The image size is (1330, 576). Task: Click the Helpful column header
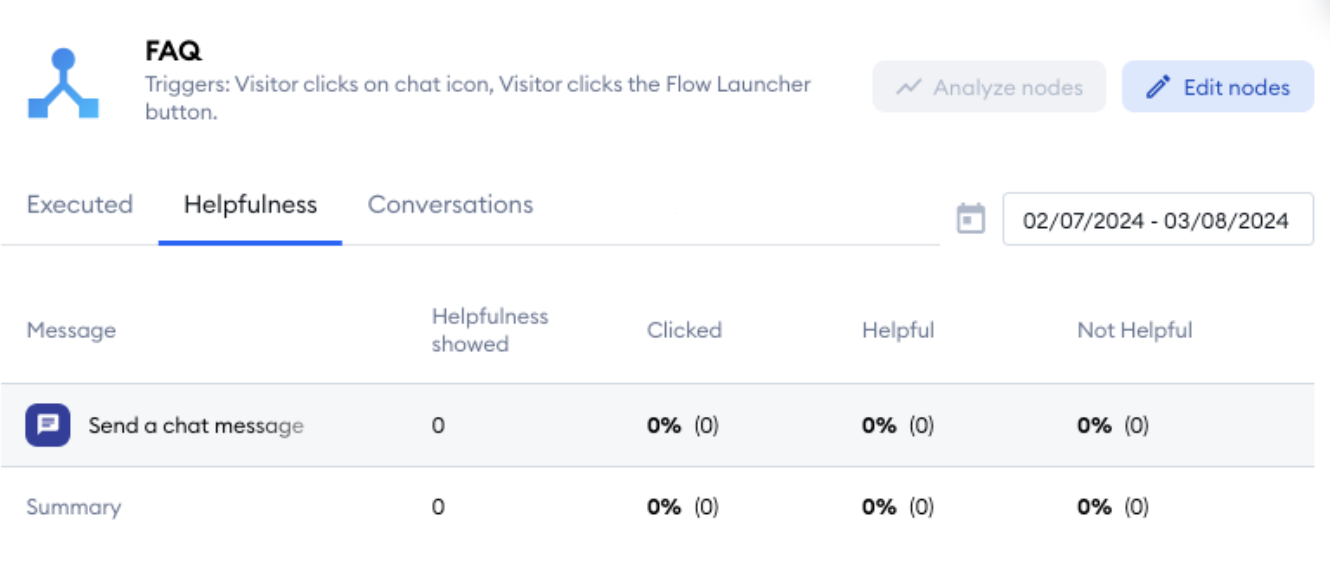click(x=898, y=330)
